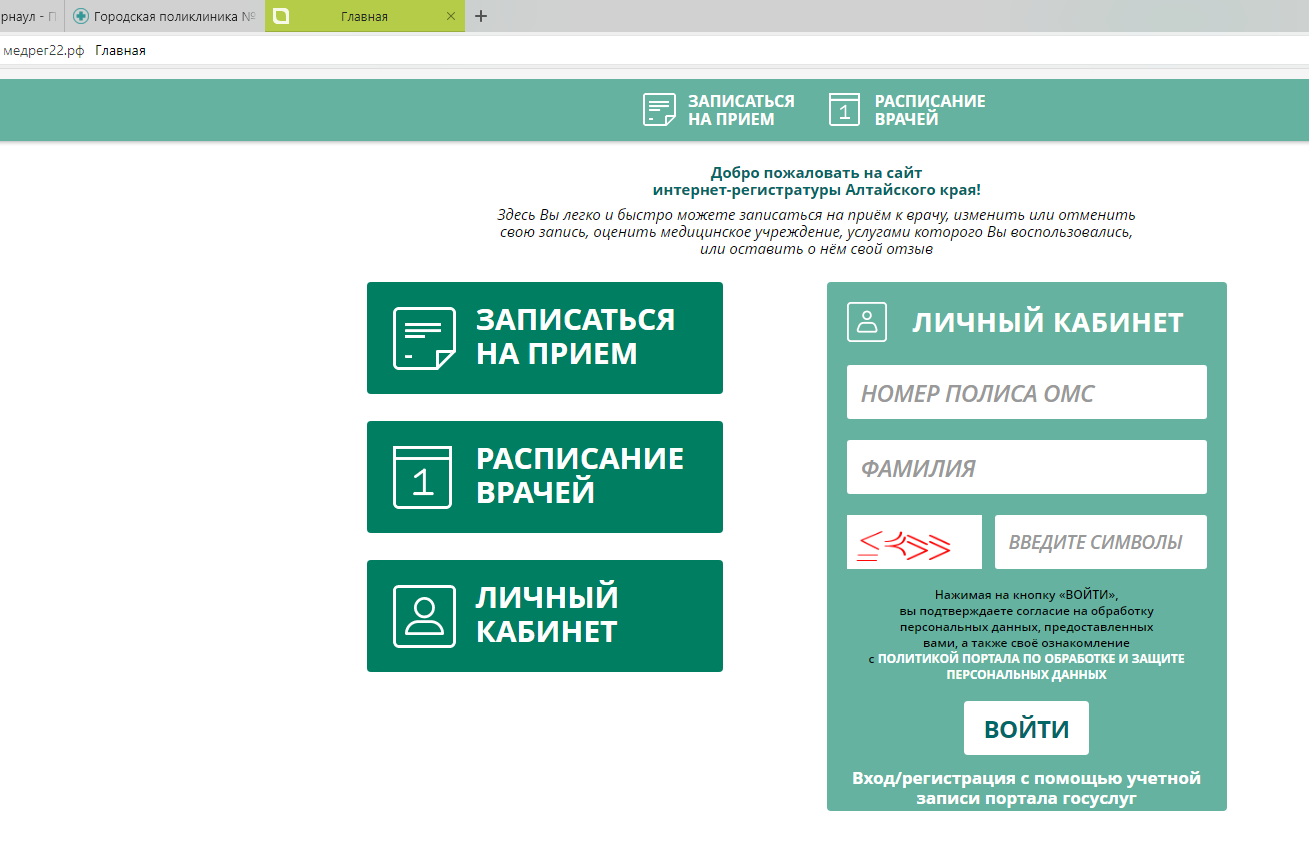
Task: Click the large 'Личный кабинет' green button
Action: click(545, 616)
